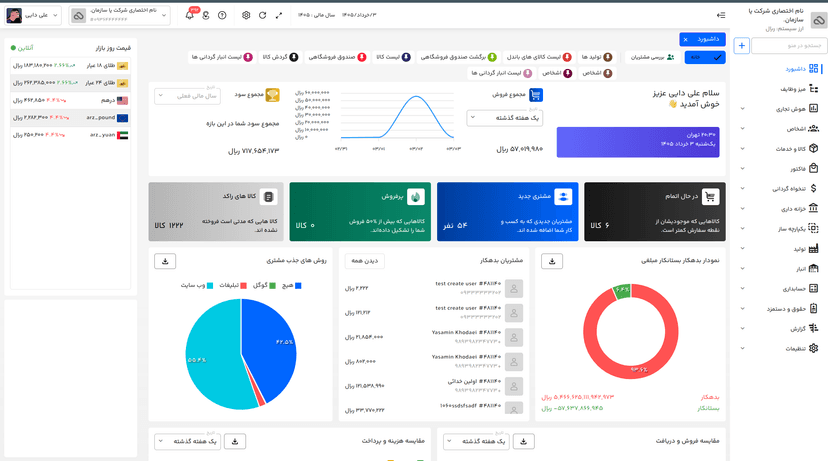The height and width of the screenshot is (461, 828).
Task: Download the بدهکار بستانکار donut chart
Action: click(x=552, y=261)
